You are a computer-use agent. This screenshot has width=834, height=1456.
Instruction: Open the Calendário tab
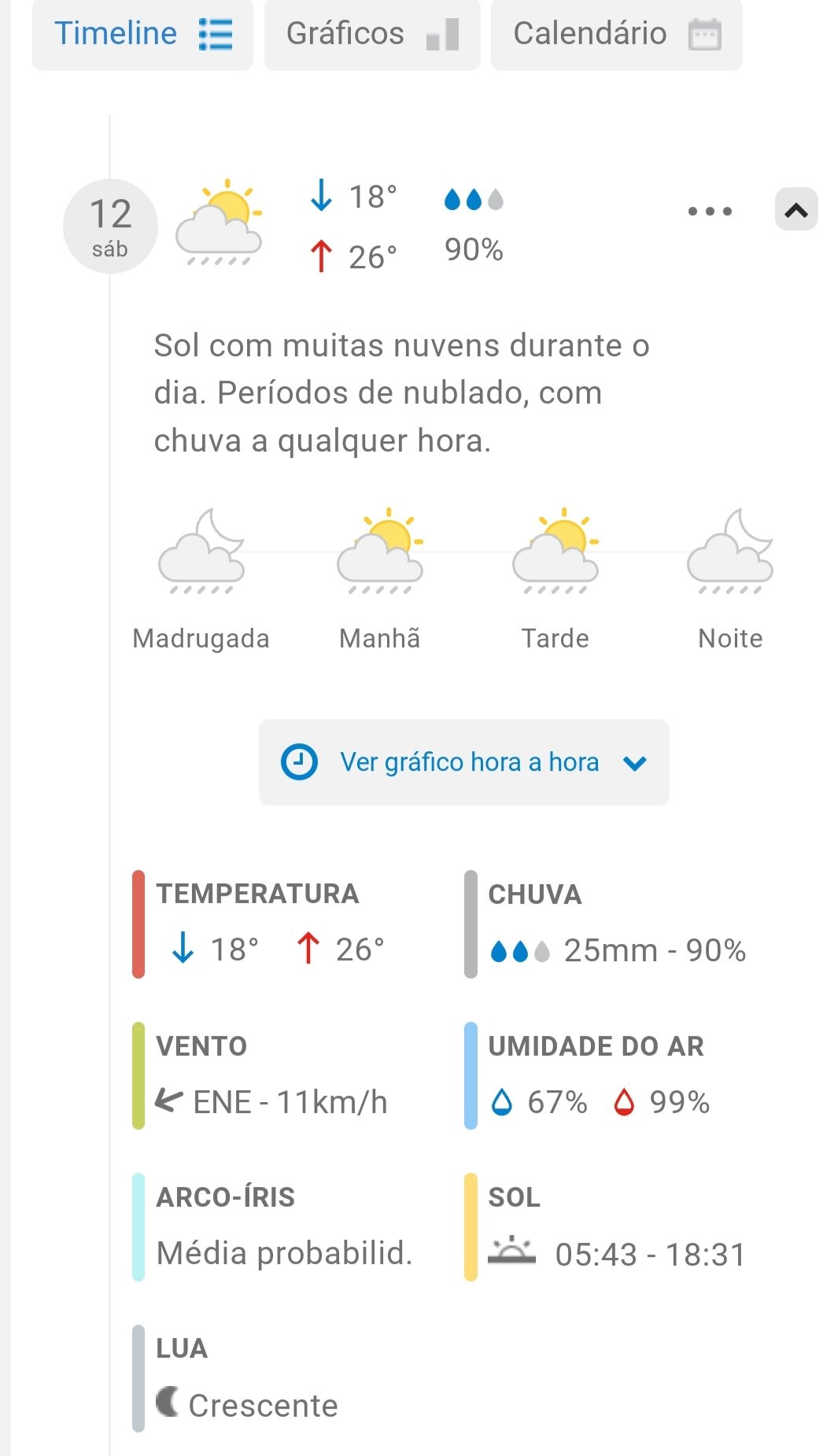(616, 34)
